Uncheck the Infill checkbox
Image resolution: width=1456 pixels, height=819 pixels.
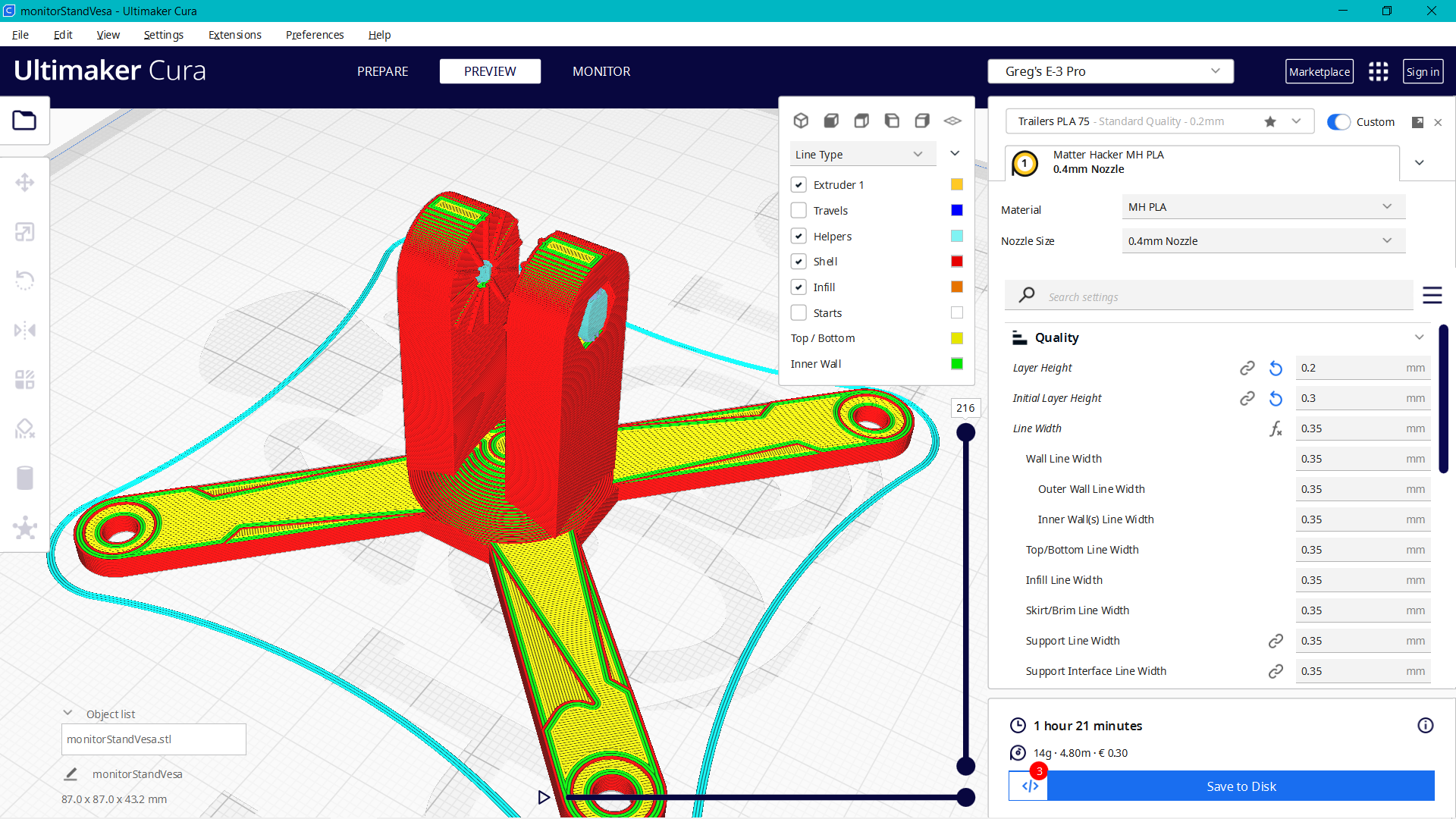pyautogui.click(x=799, y=287)
